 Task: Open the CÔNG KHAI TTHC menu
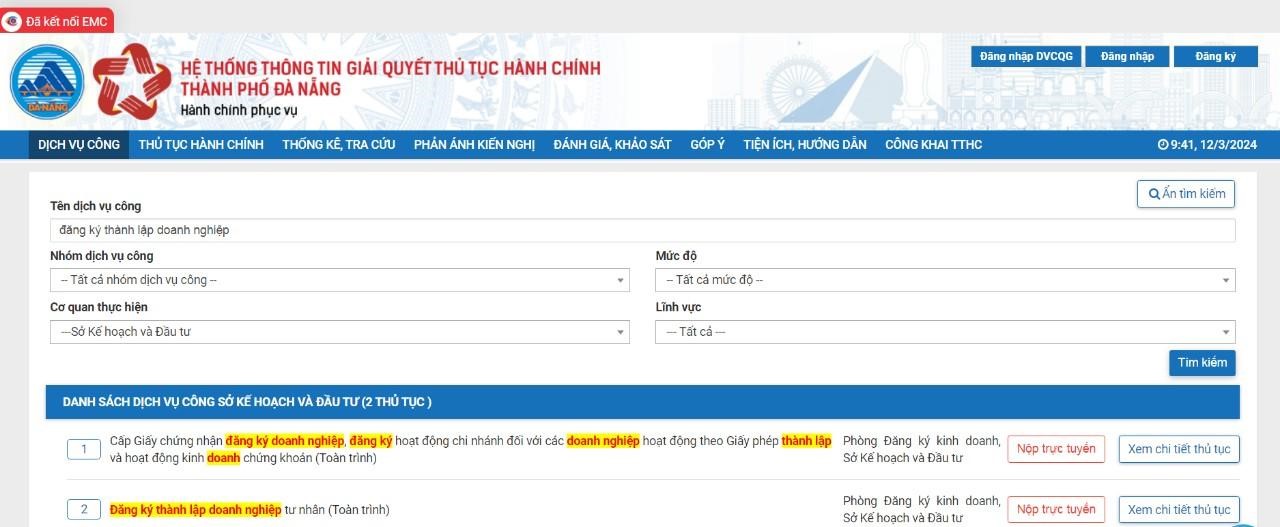pos(934,145)
